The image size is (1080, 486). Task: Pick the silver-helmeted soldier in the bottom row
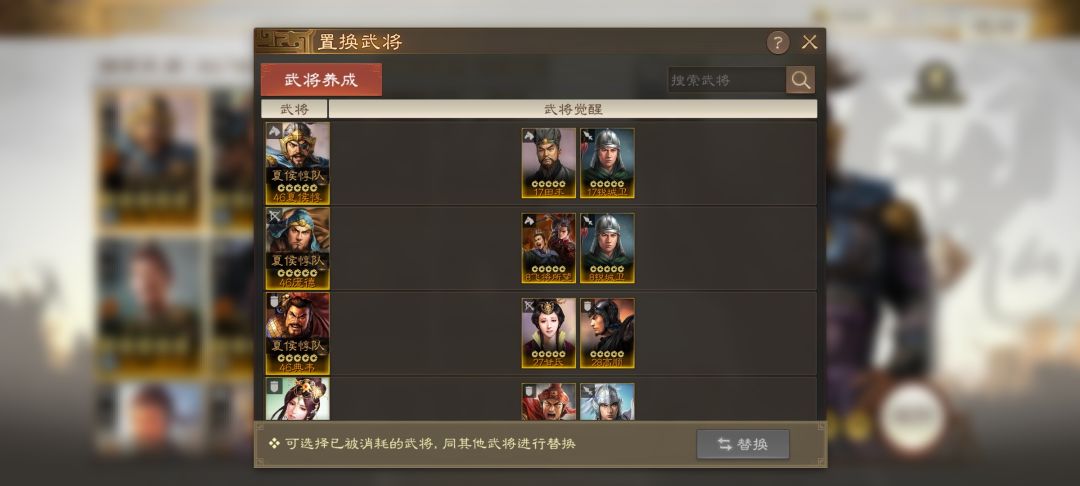608,402
